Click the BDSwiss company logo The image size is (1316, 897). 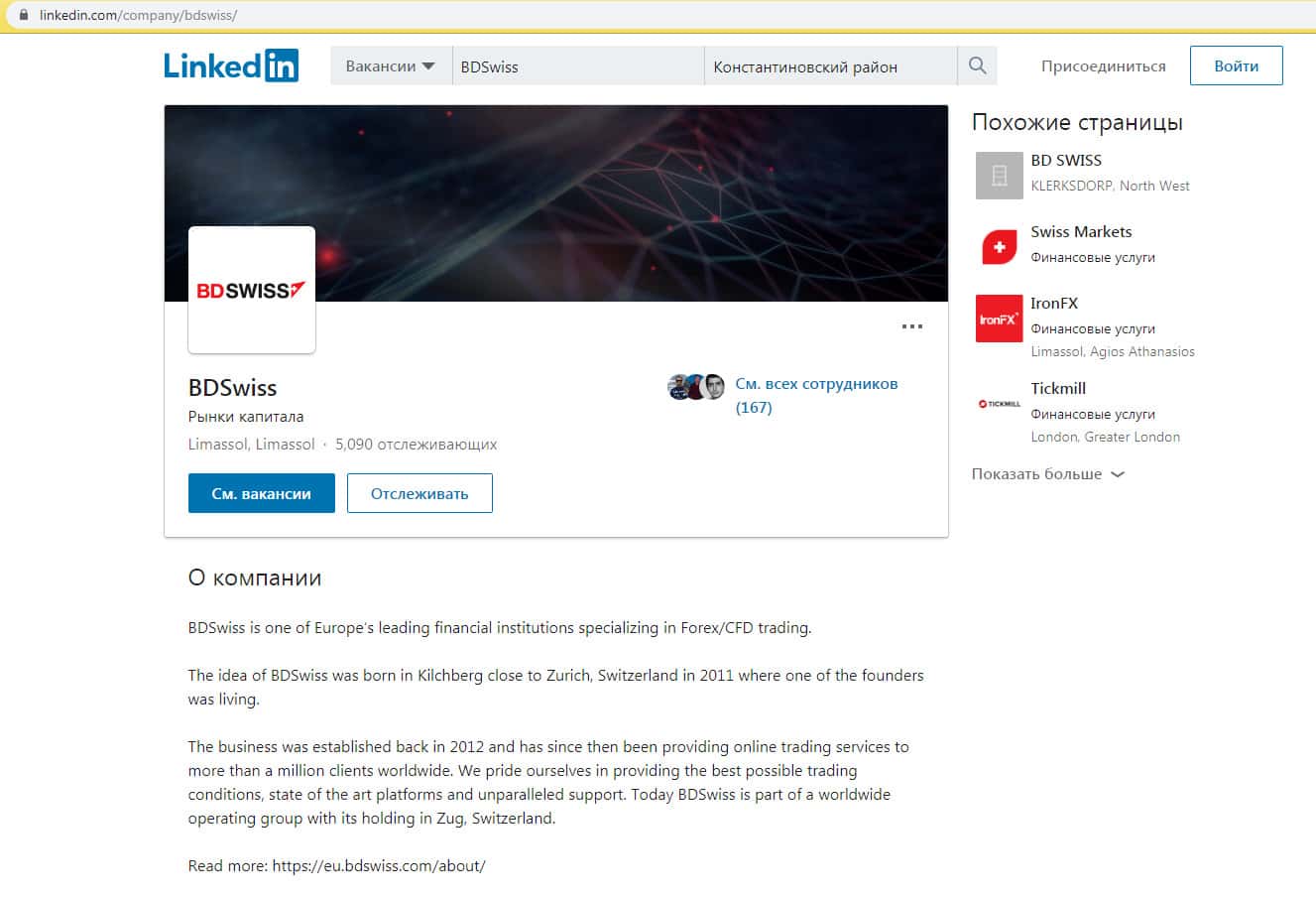(252, 290)
